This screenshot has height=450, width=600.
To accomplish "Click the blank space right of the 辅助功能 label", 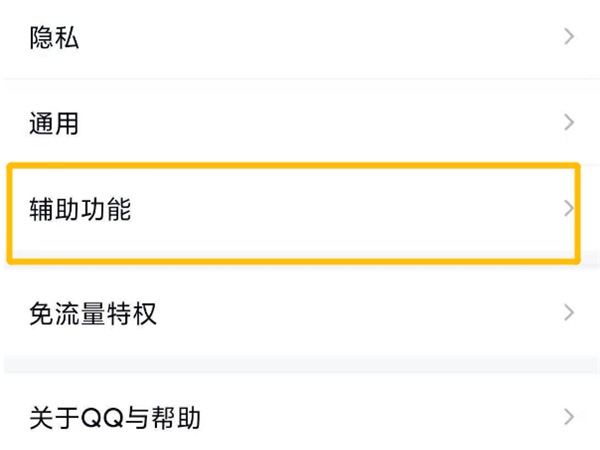I will (350, 211).
